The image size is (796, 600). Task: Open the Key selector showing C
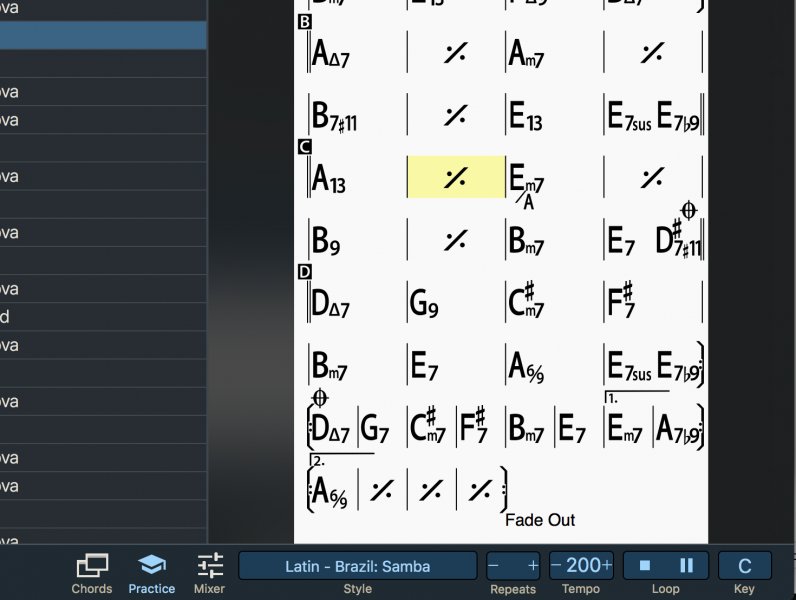click(744, 565)
